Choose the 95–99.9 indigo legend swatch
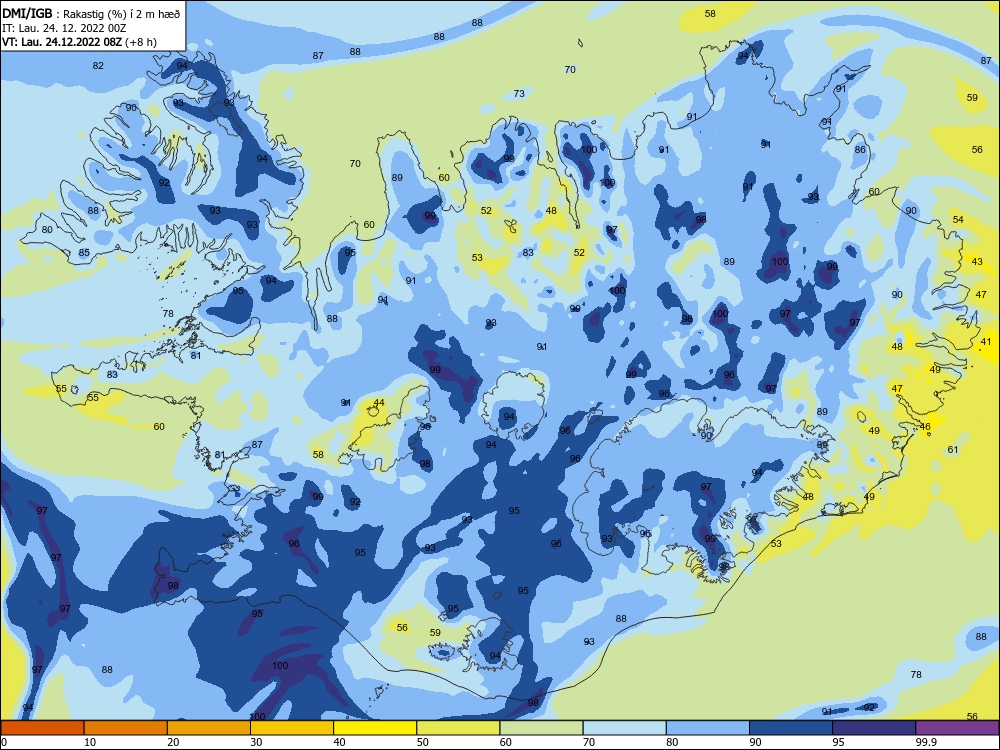1000x750 pixels. (x=874, y=728)
